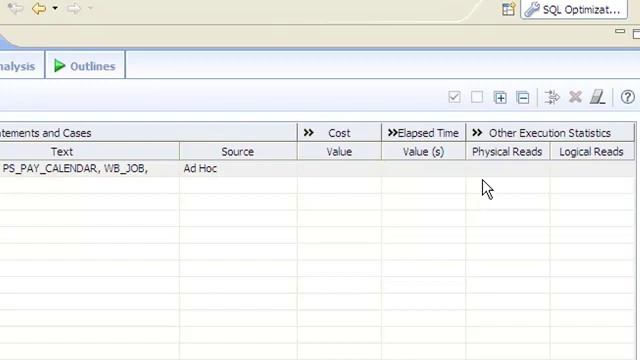Sort by the Text column header

(89, 152)
